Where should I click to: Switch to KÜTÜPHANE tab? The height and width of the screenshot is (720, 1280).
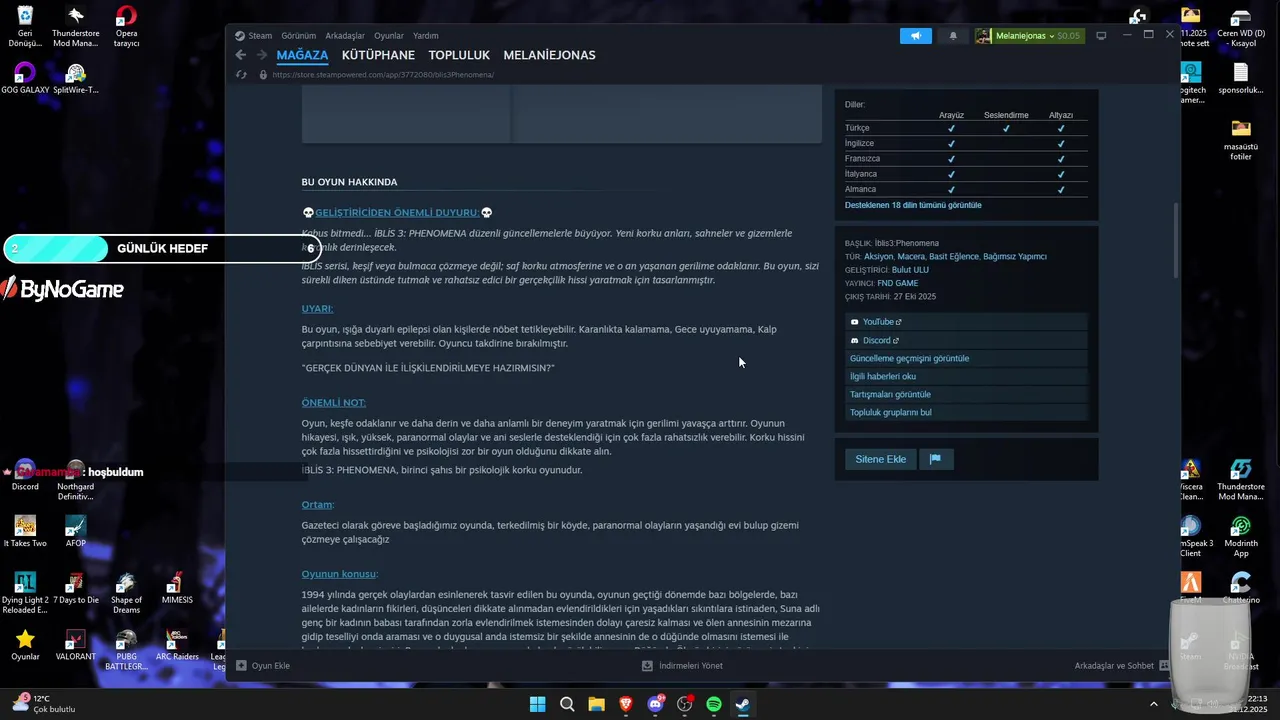(x=378, y=55)
